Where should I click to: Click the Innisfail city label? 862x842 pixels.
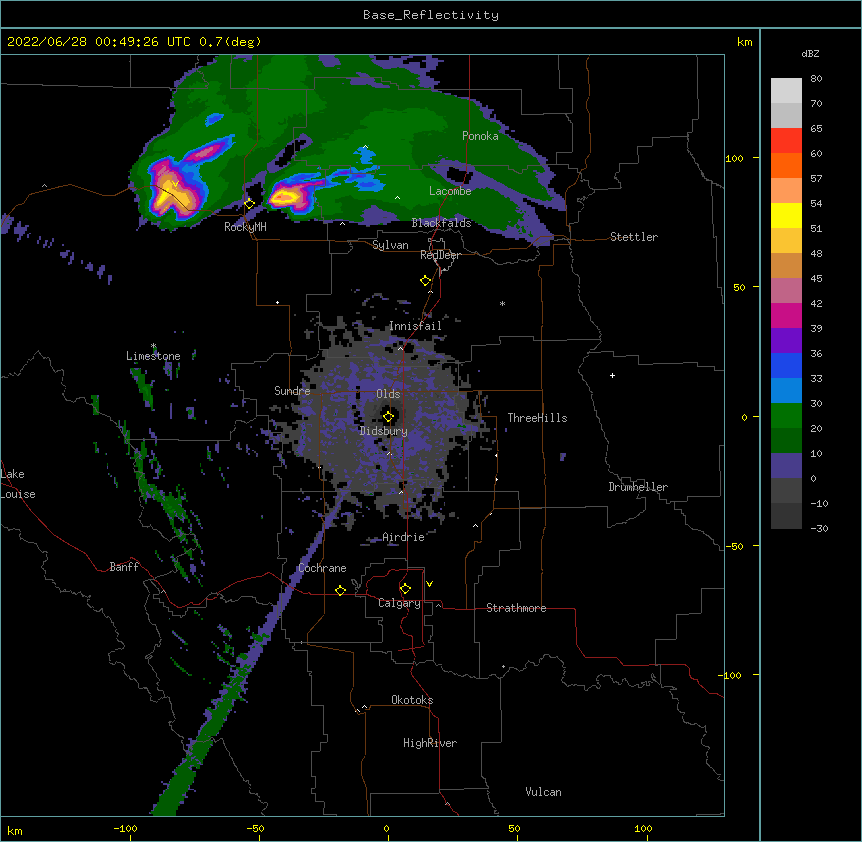pos(415,326)
